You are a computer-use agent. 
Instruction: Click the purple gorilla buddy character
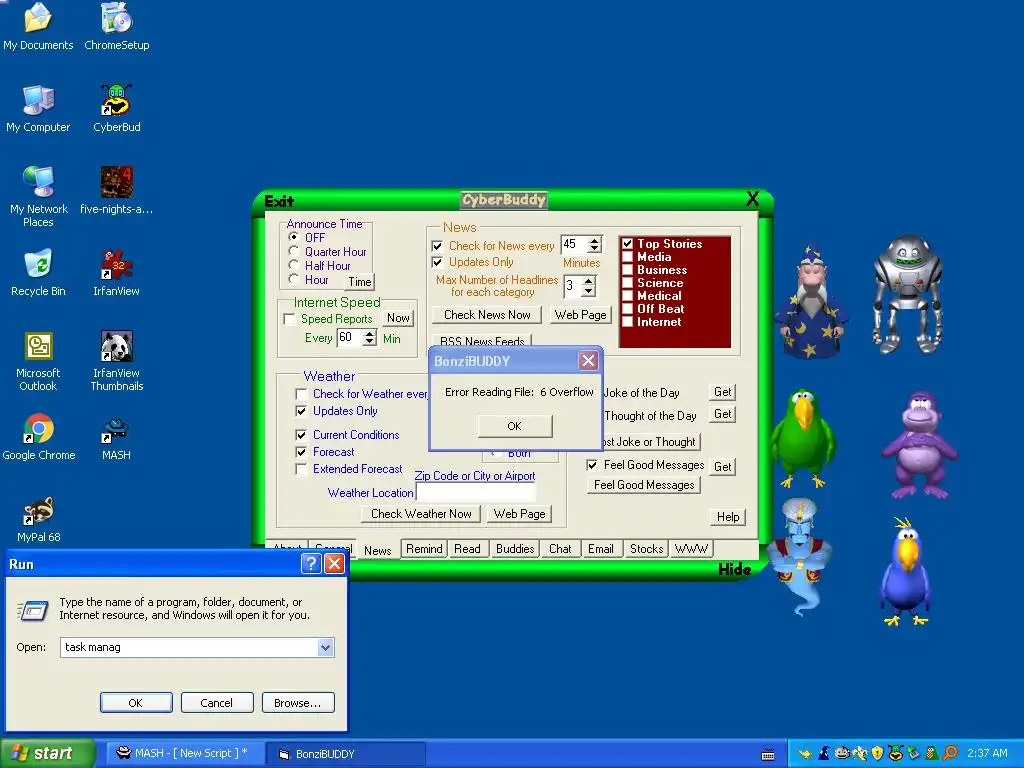coord(920,444)
